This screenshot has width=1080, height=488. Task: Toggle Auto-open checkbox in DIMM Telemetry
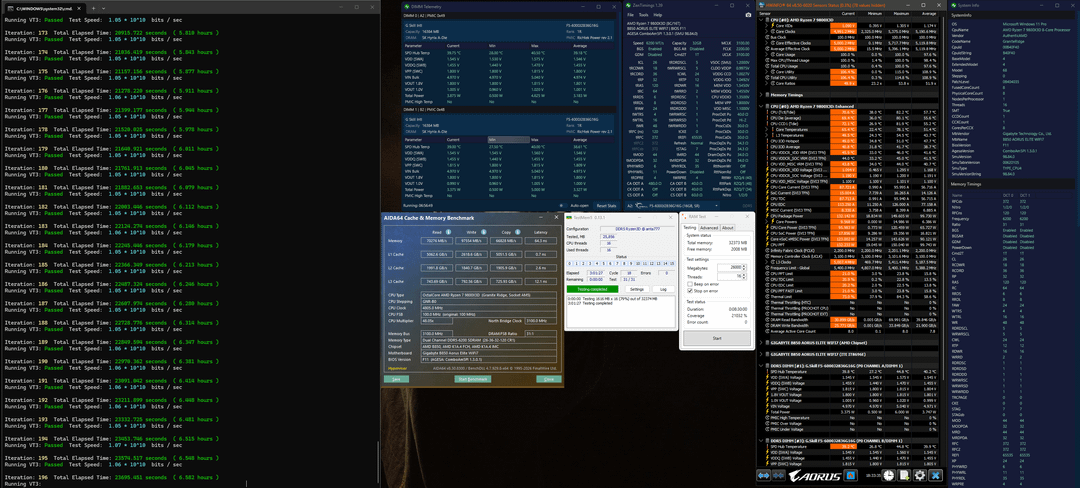[561, 206]
